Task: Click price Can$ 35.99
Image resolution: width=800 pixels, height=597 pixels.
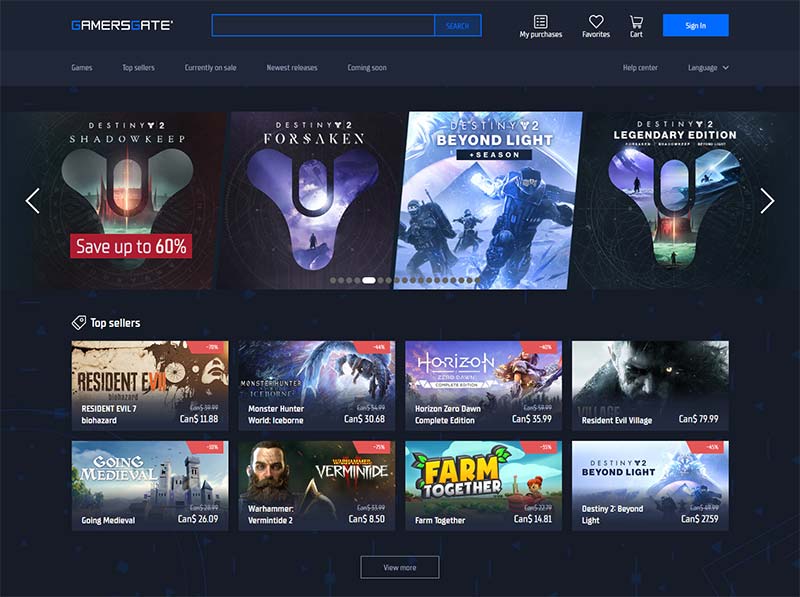Action: tap(532, 419)
